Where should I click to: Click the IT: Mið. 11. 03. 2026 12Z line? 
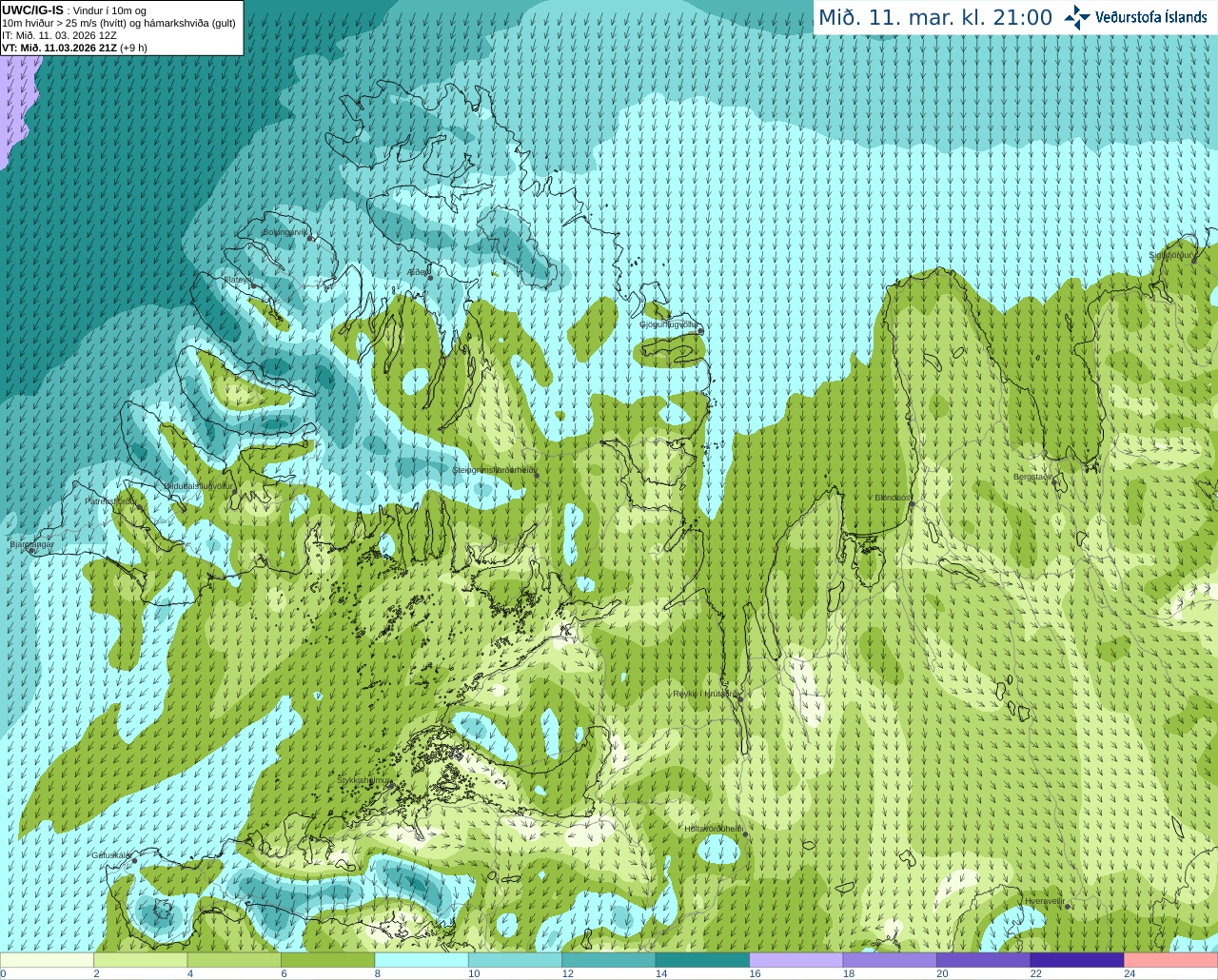click(59, 35)
